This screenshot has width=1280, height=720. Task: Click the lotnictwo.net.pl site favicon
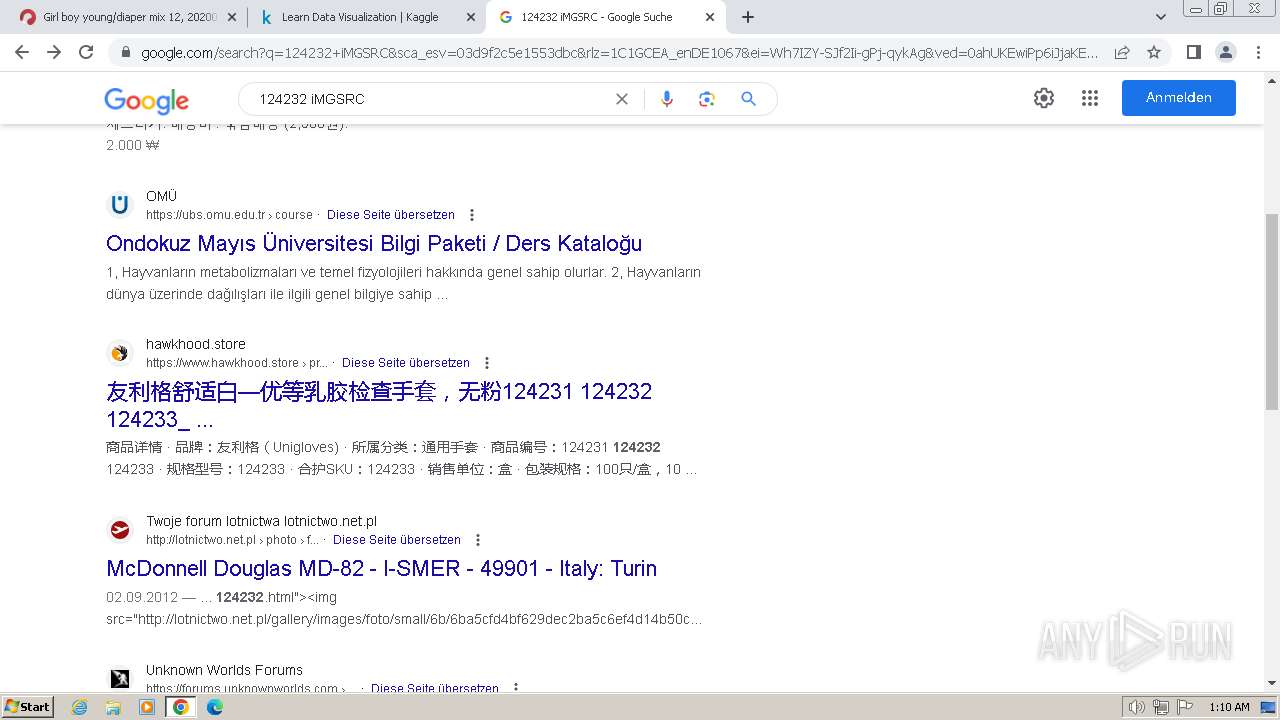click(x=120, y=530)
